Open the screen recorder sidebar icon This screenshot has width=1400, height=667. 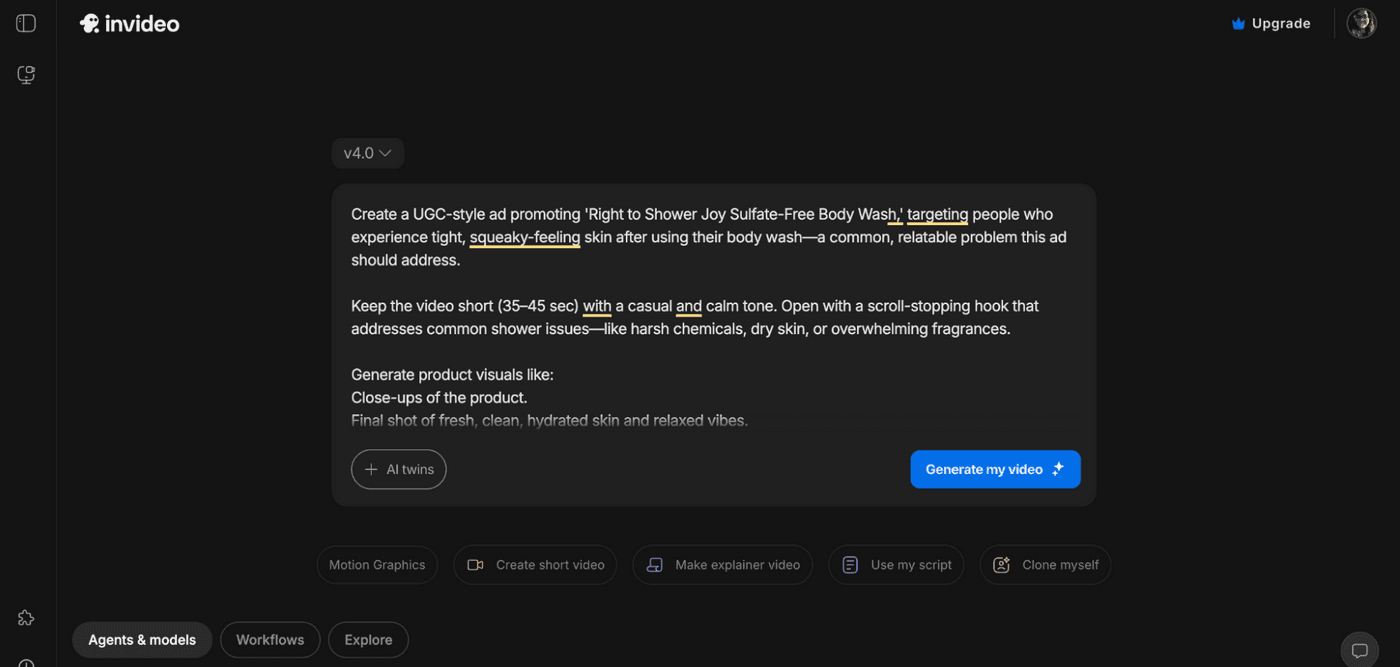(26, 75)
